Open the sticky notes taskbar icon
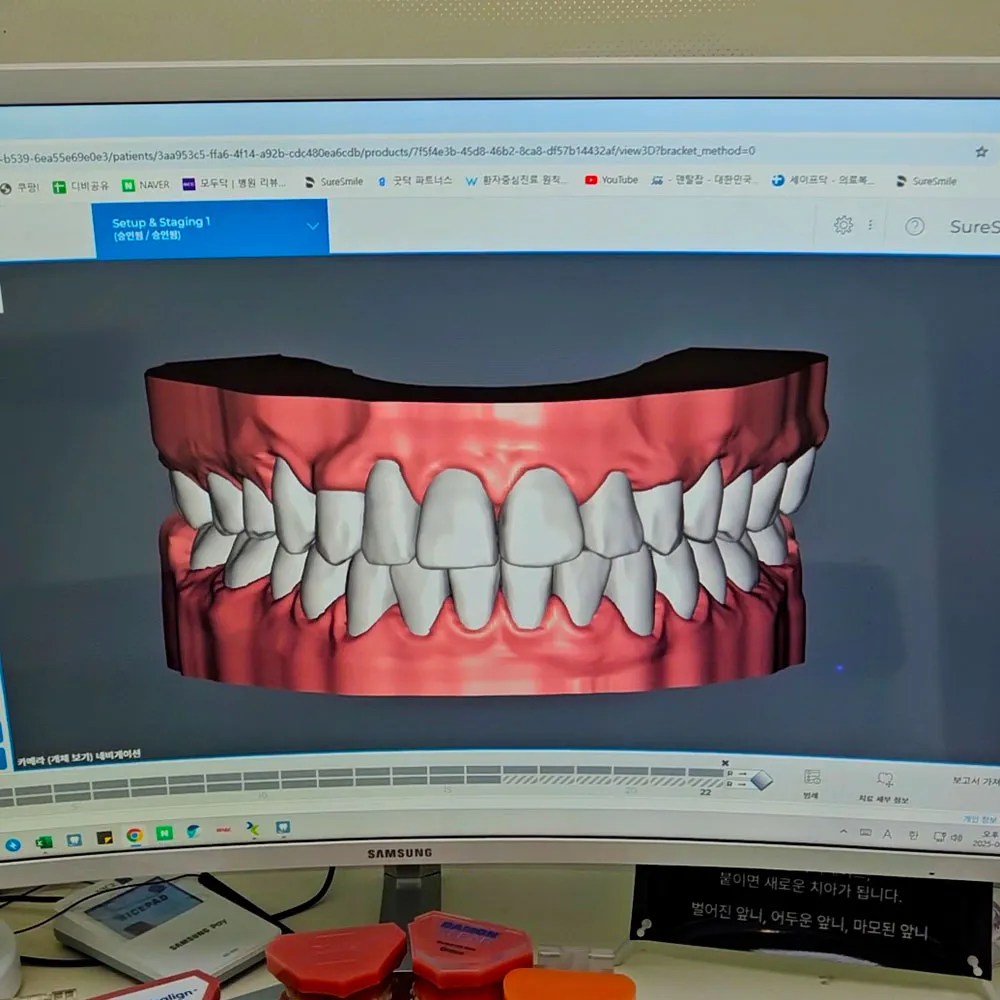 click(x=104, y=838)
